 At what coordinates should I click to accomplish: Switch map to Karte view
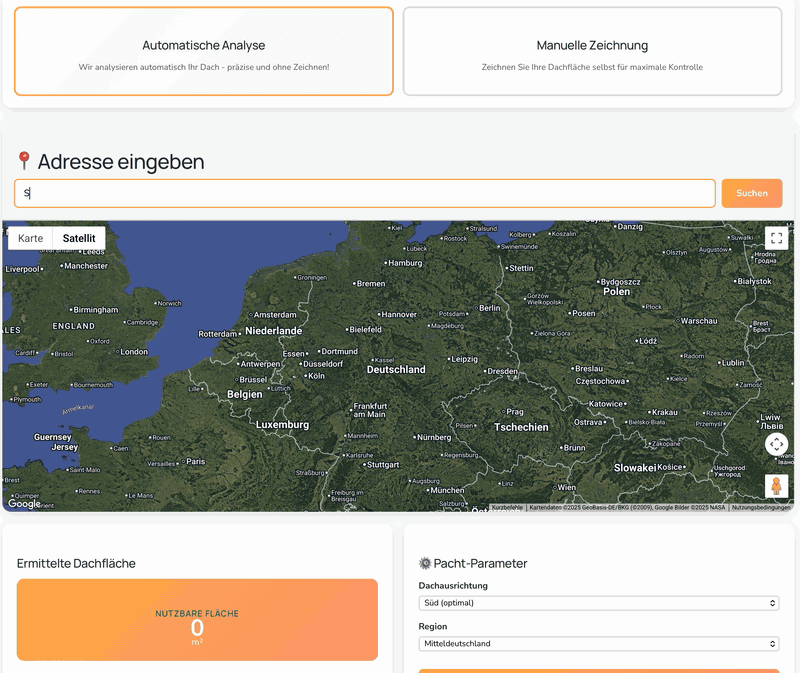click(x=31, y=238)
